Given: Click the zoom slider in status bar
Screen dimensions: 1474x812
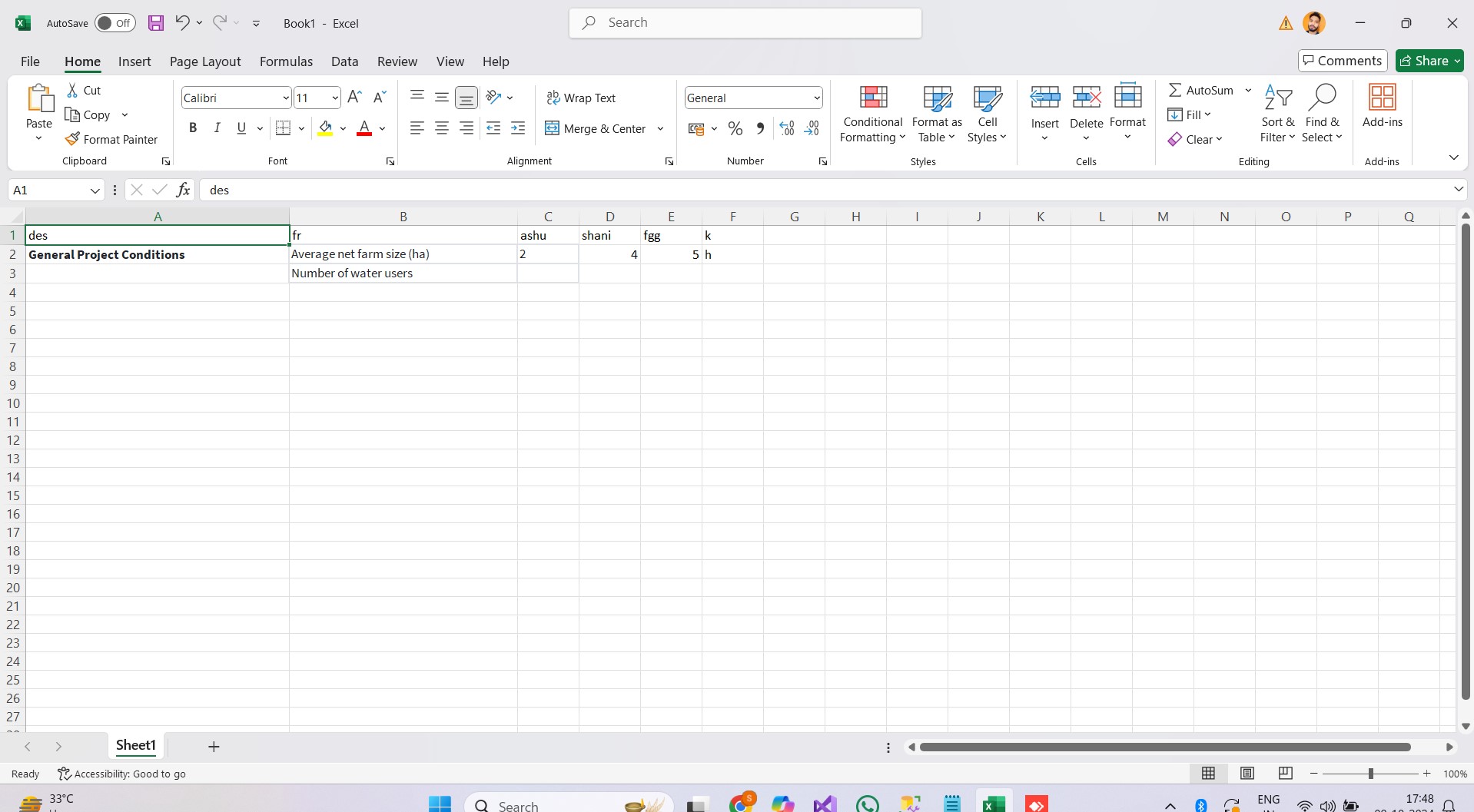Looking at the screenshot, I should point(1370,774).
